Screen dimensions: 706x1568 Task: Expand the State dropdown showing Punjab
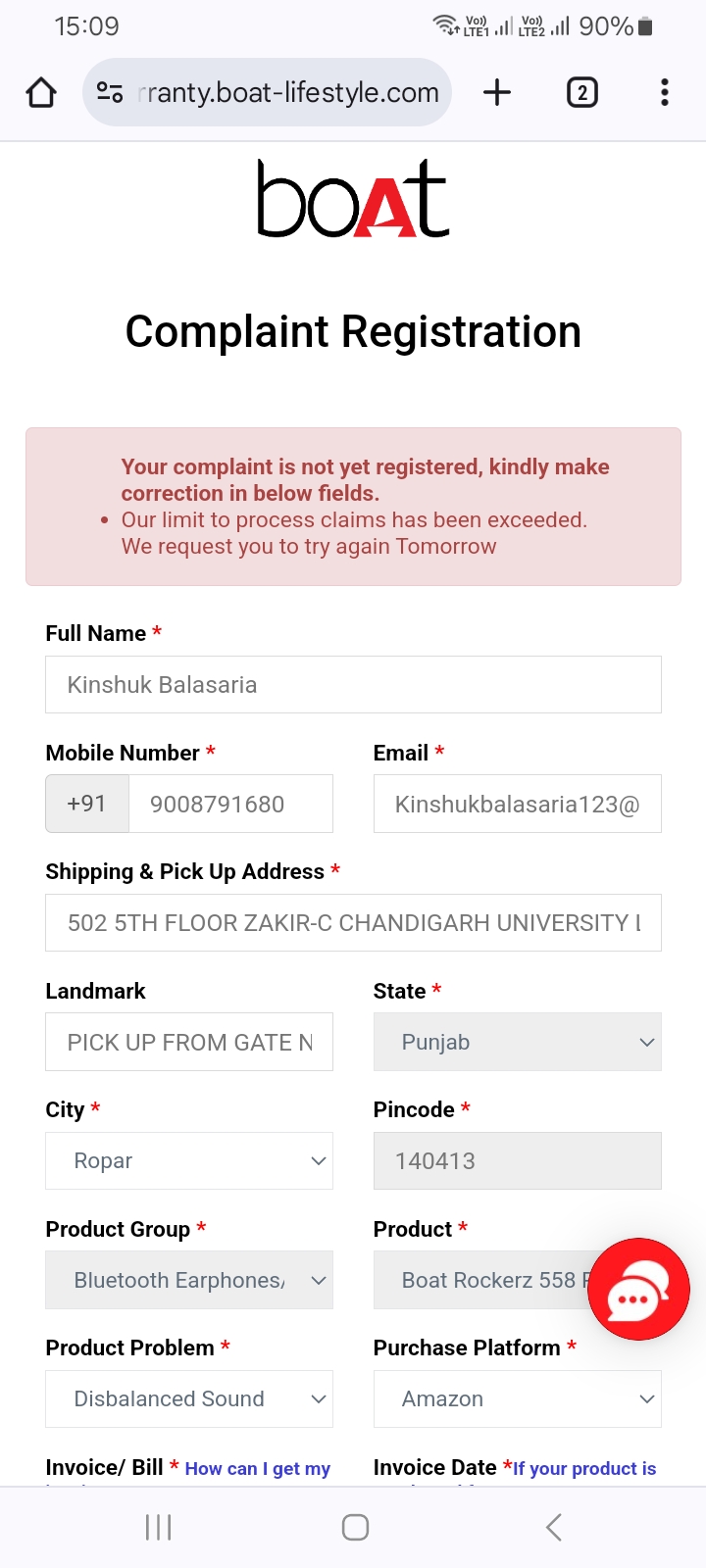click(x=517, y=1042)
